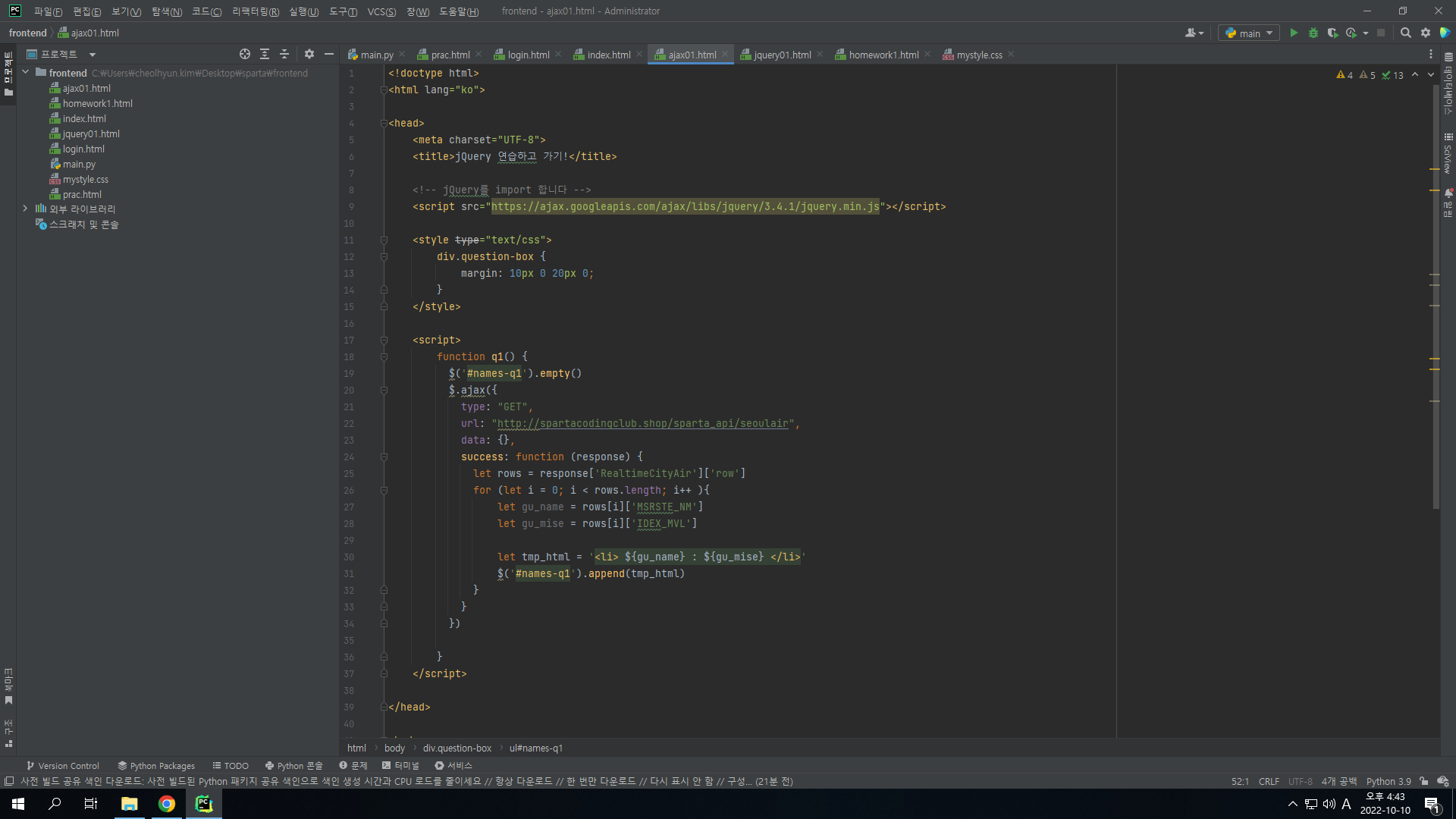This screenshot has height=819, width=1456.
Task: Toggle read-only lock icon in status bar
Action: click(x=1423, y=781)
